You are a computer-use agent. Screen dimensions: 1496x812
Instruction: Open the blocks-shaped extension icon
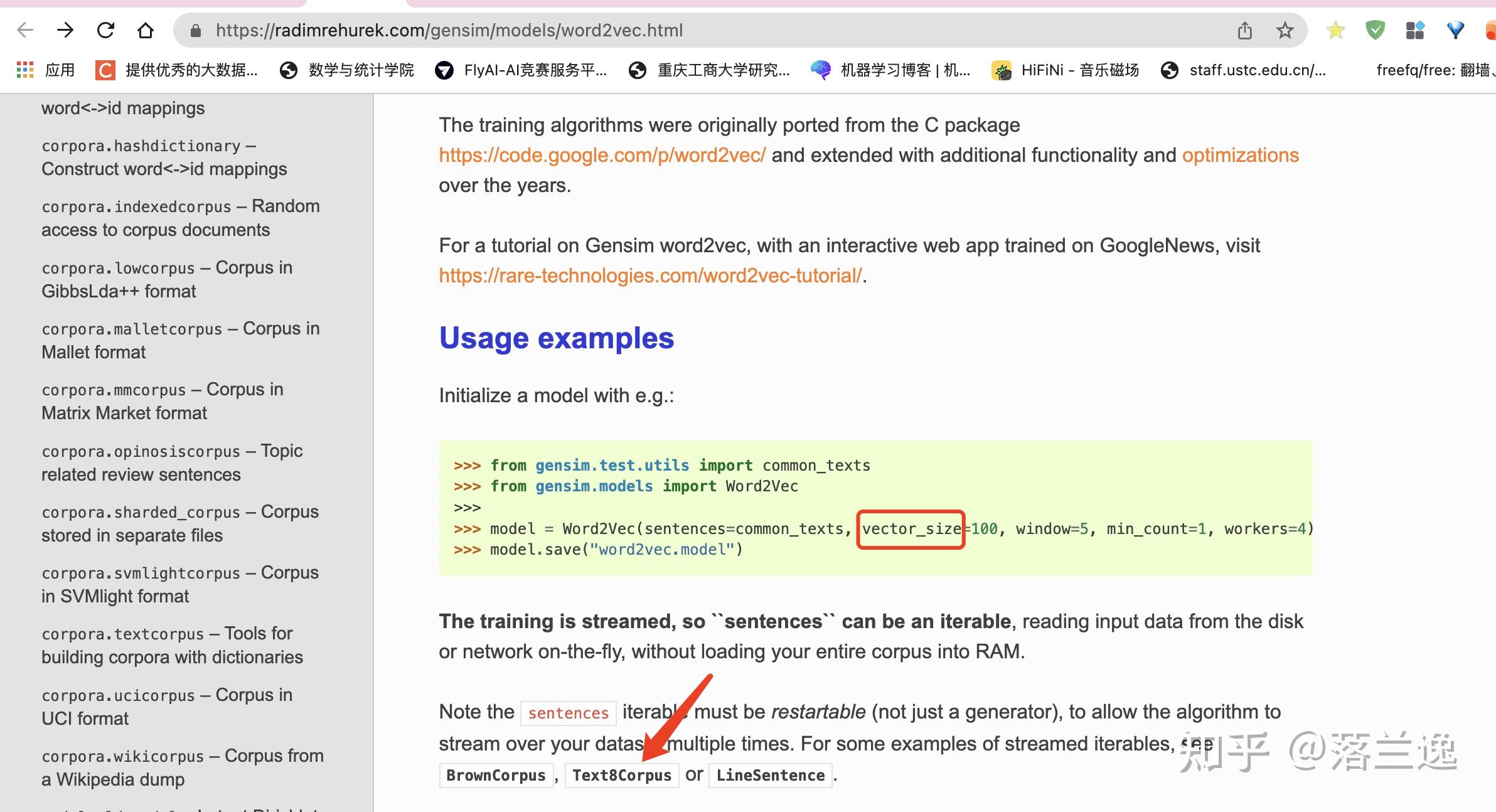[x=1415, y=29]
